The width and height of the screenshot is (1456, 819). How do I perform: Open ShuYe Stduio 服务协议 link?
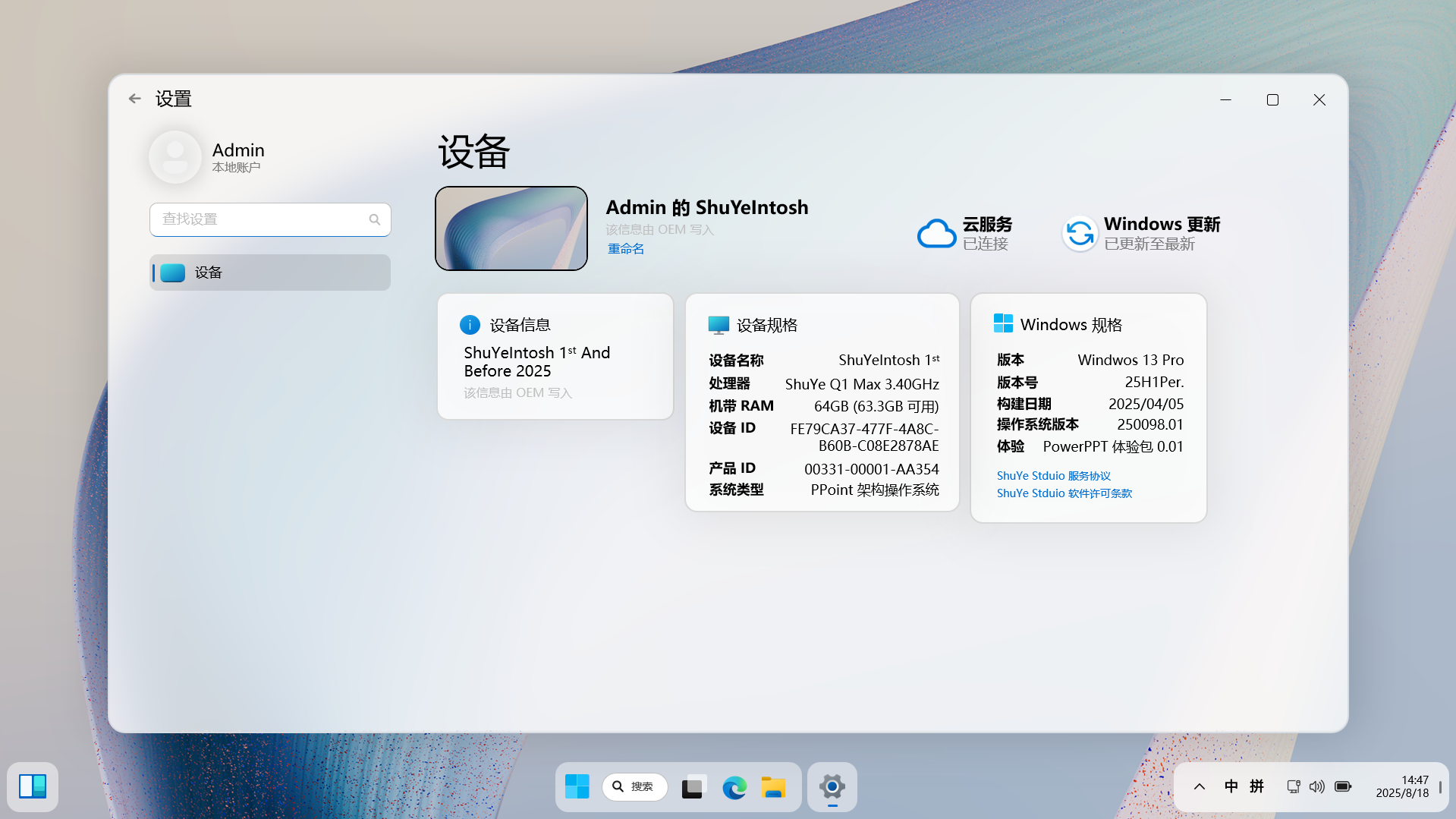(1053, 476)
